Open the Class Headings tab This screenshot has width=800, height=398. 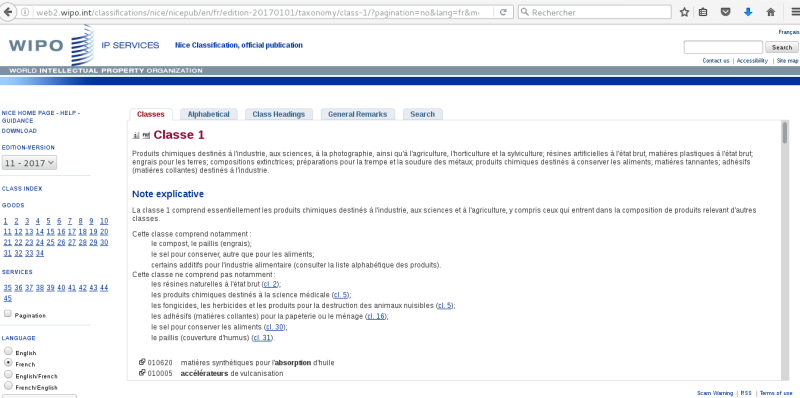click(279, 114)
